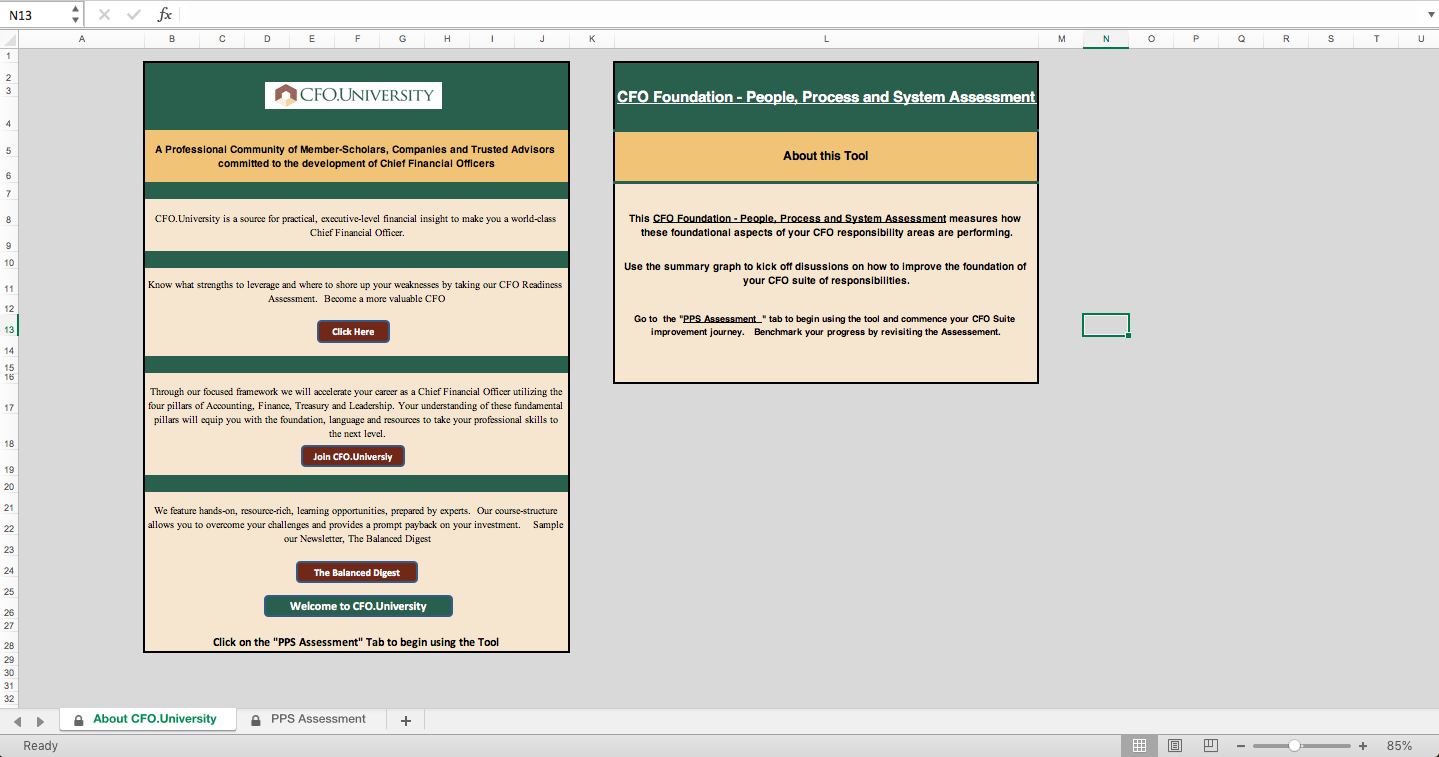Click the brown Click Here button
Image resolution: width=1439 pixels, height=757 pixels.
(353, 332)
